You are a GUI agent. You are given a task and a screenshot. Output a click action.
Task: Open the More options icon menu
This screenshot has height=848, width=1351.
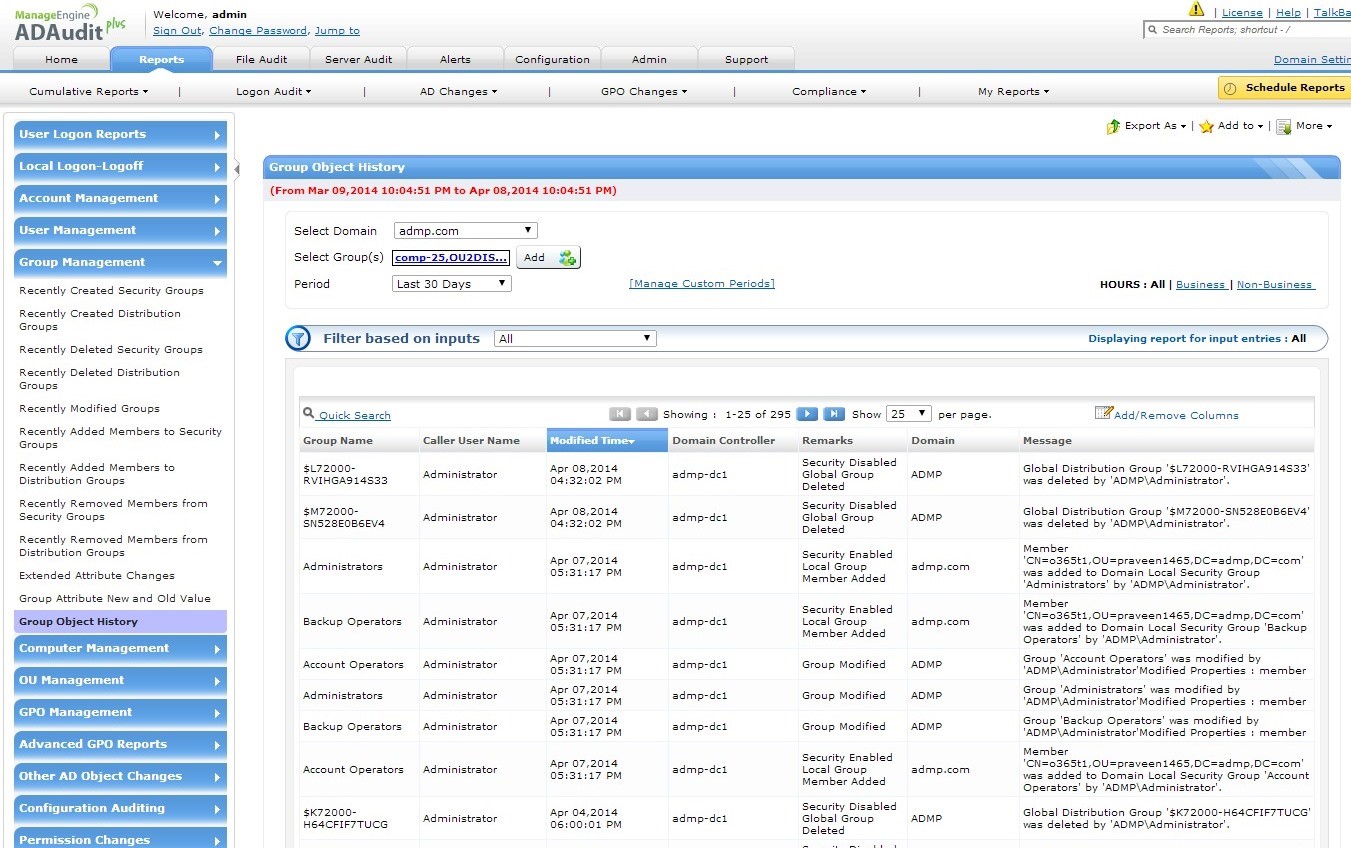point(1284,127)
